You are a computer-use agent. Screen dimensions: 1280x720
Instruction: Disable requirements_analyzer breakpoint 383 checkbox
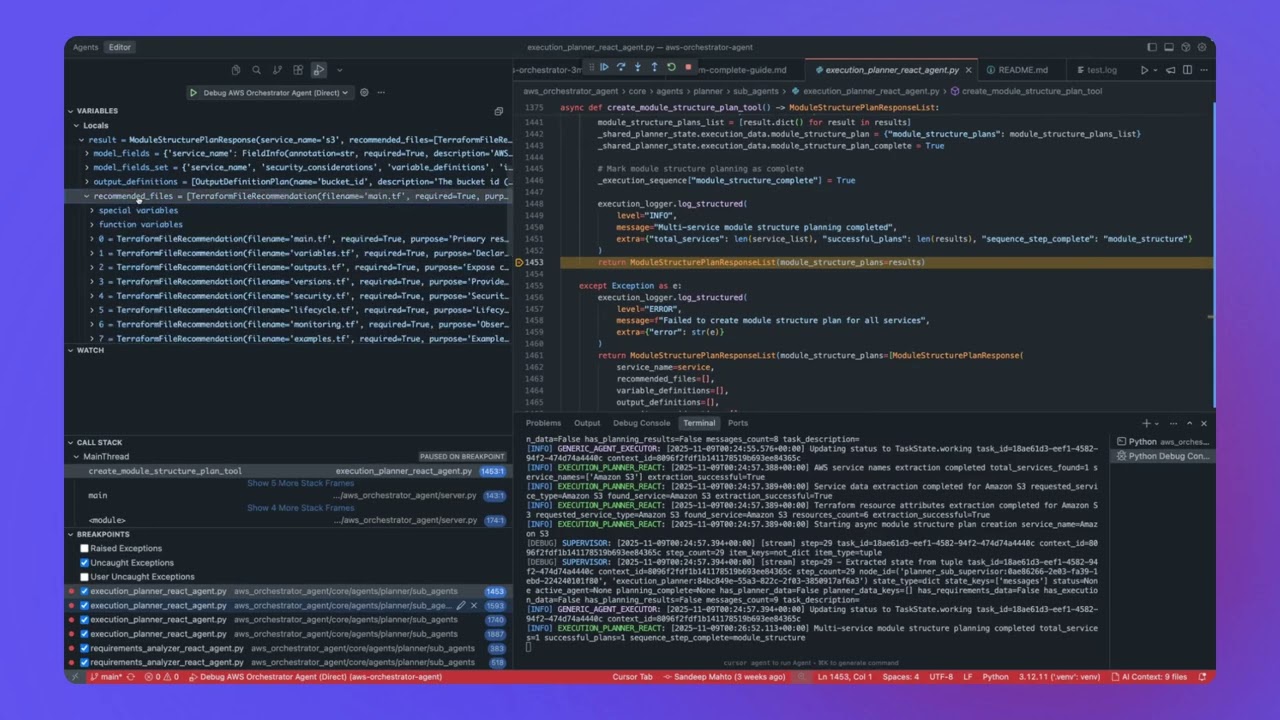point(84,648)
